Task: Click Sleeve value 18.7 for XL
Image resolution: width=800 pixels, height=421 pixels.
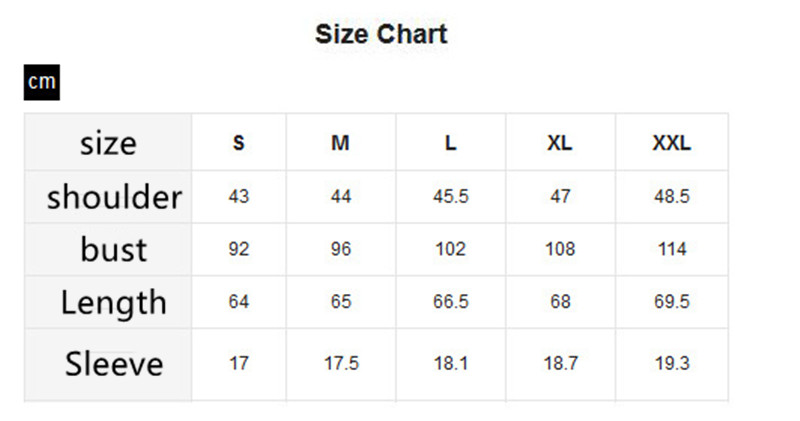Action: point(560,364)
